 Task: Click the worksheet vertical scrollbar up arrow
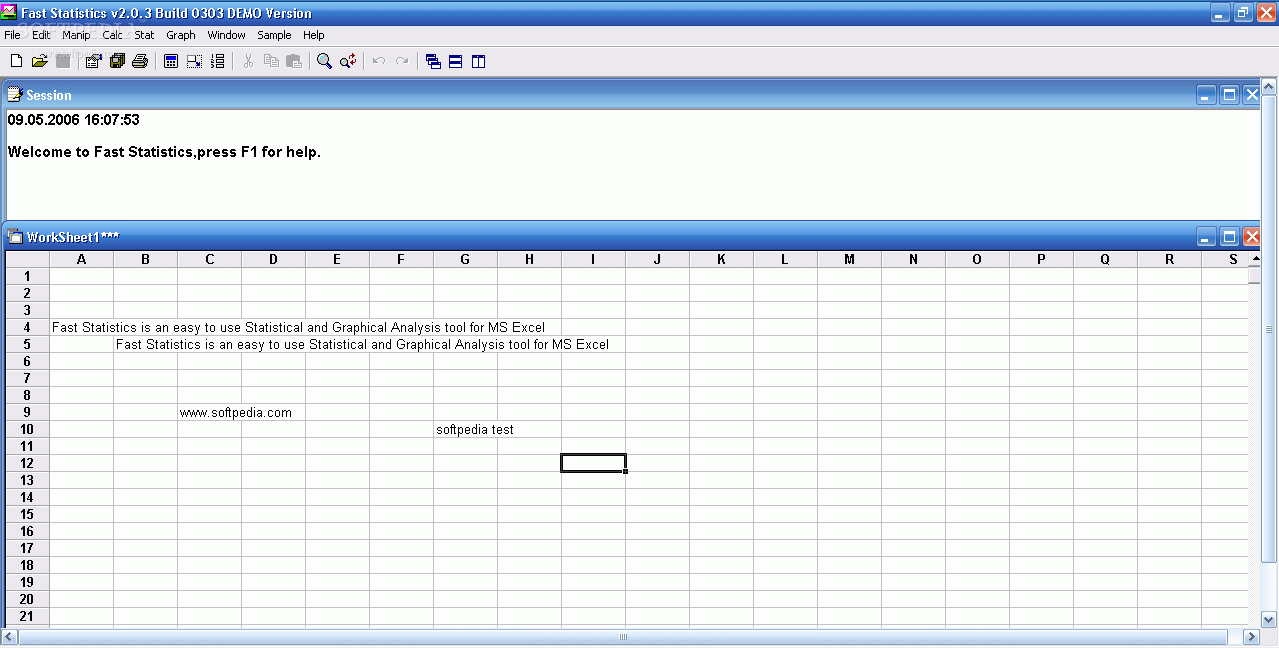pos(1255,259)
